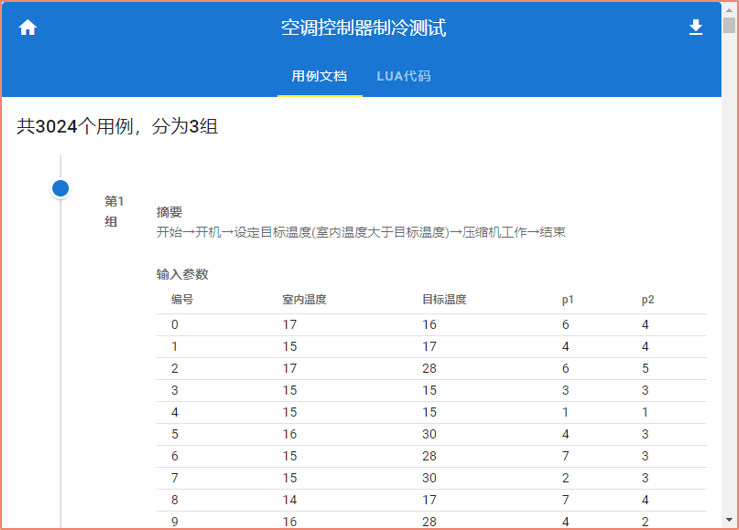The width and height of the screenshot is (739, 530).
Task: Click the heading 共3024个用例，分为3组
Action: (117, 127)
